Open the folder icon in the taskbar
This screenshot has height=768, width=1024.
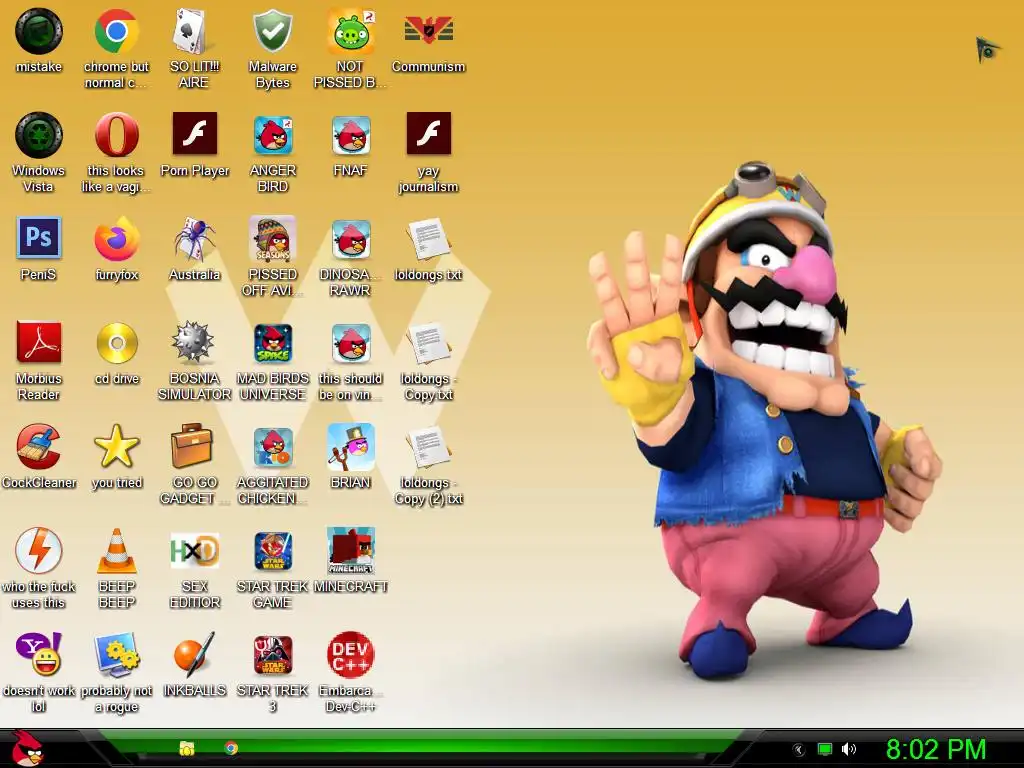(x=187, y=748)
